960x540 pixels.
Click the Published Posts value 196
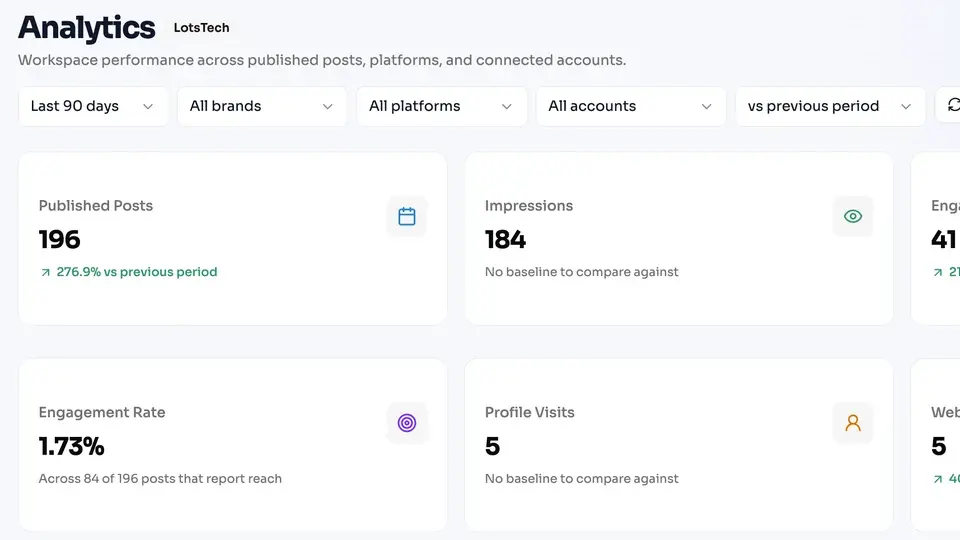click(x=59, y=239)
